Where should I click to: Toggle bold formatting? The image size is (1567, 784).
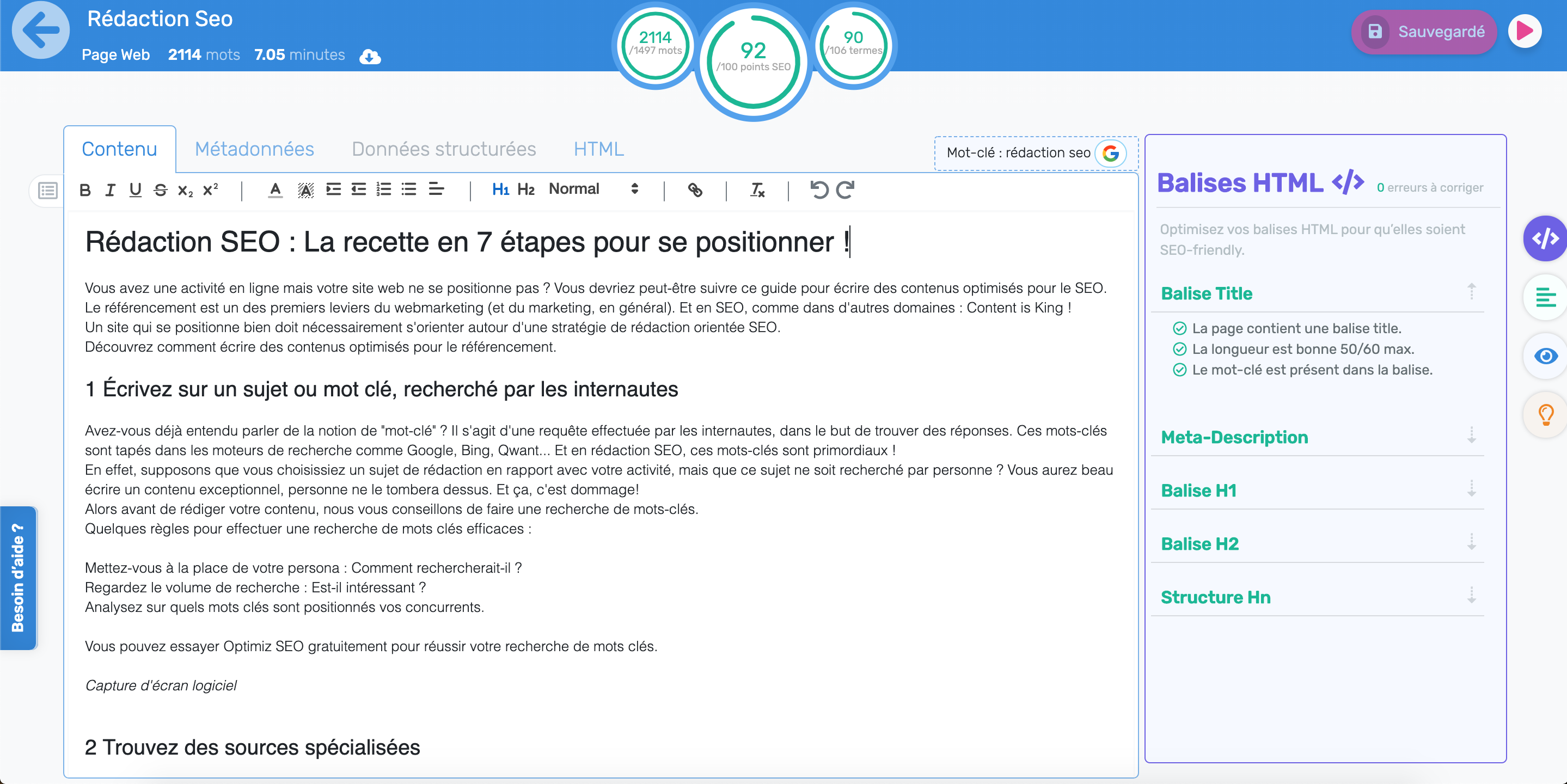[x=85, y=190]
